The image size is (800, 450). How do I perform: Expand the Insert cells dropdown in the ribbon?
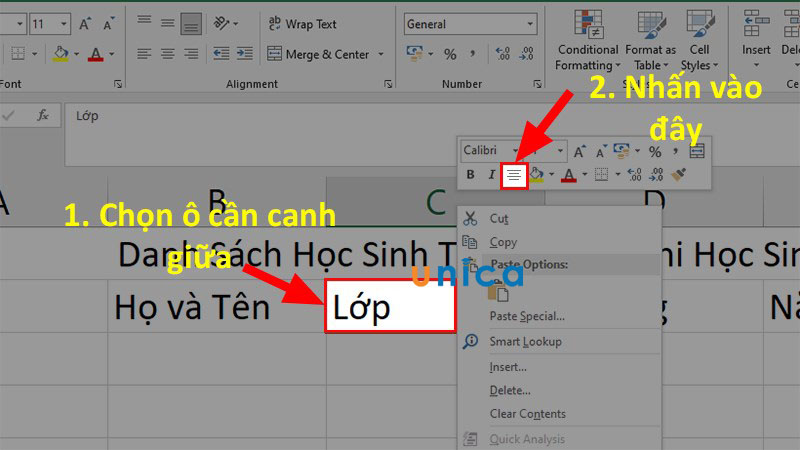pos(756,65)
